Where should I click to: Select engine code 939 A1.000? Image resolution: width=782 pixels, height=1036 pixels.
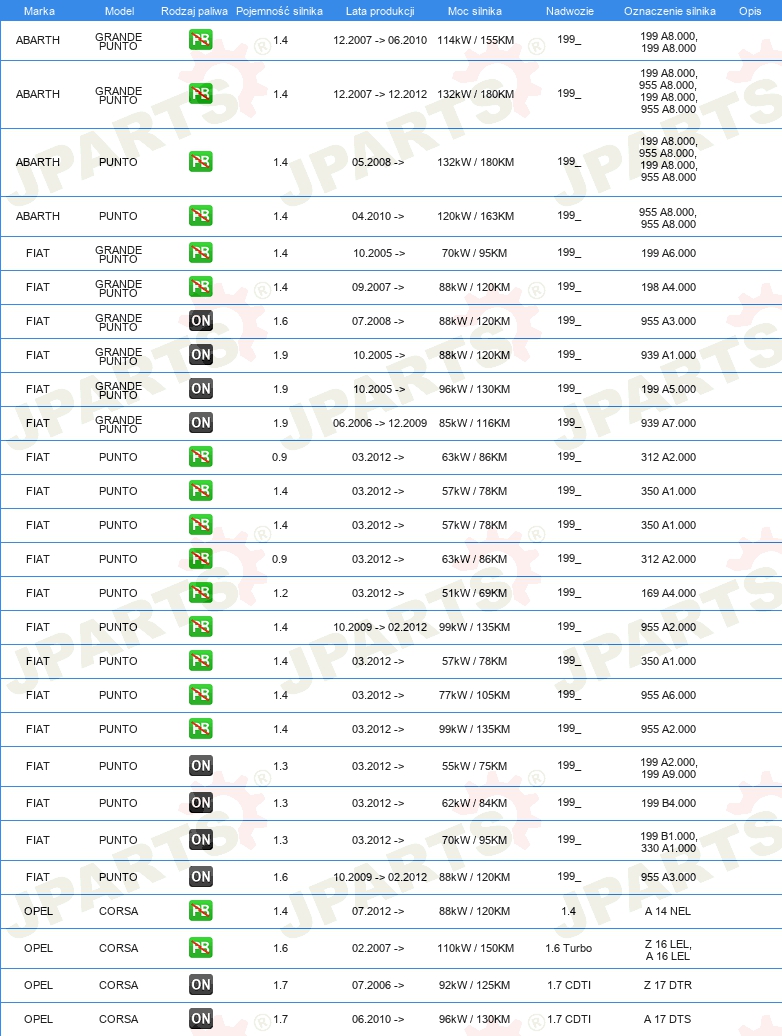click(x=668, y=355)
